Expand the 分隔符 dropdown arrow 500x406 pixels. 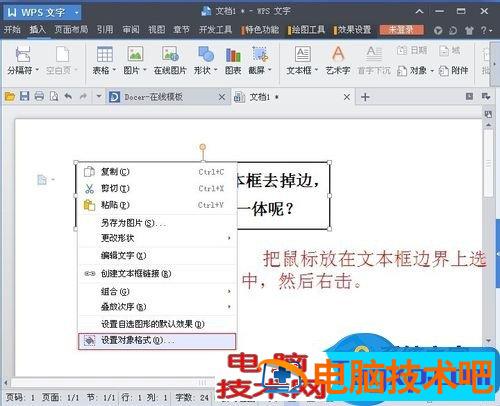[x=37, y=70]
